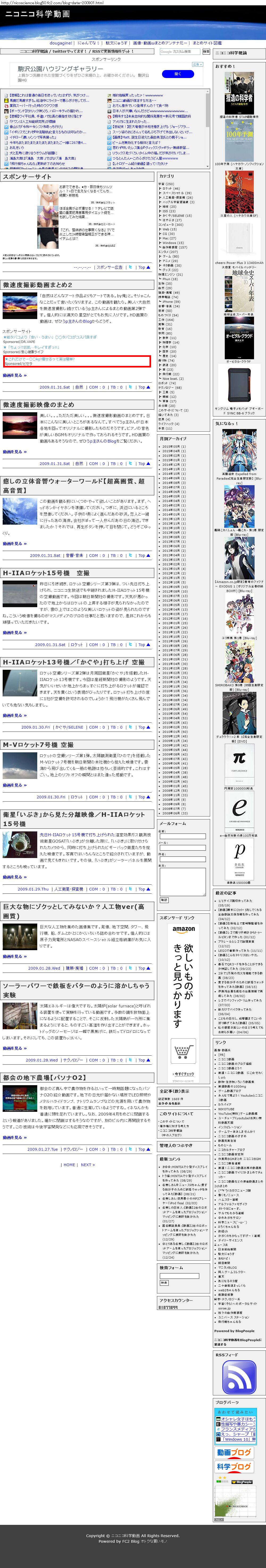The height and width of the screenshot is (1568, 266).
Task: Open 動画を見る » under 微速度撮影映像のまとめ post
Action: [15, 452]
